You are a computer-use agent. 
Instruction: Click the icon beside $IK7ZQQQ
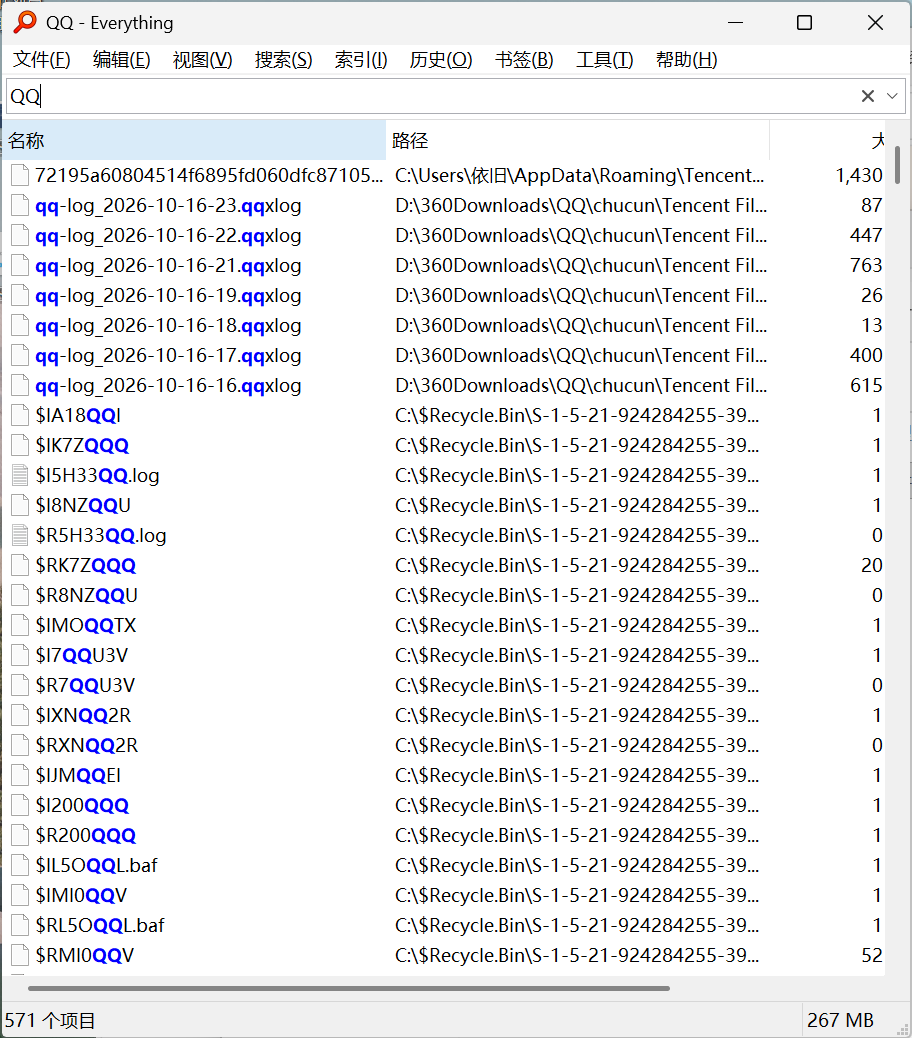[x=21, y=446]
